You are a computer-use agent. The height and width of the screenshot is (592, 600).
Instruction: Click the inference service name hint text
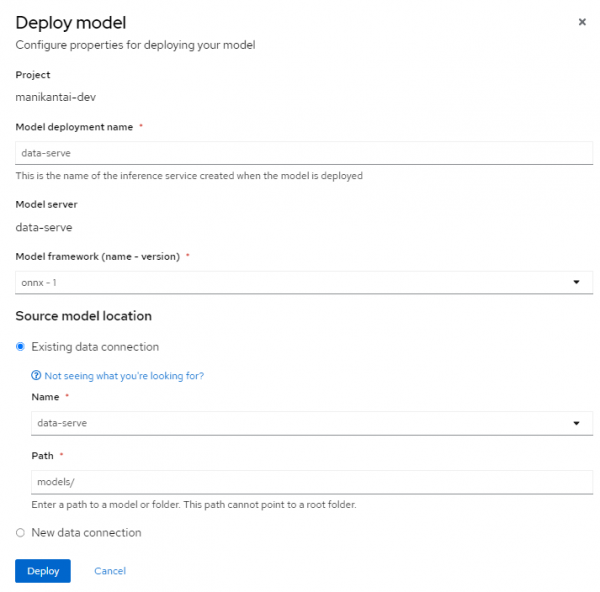coord(189,176)
